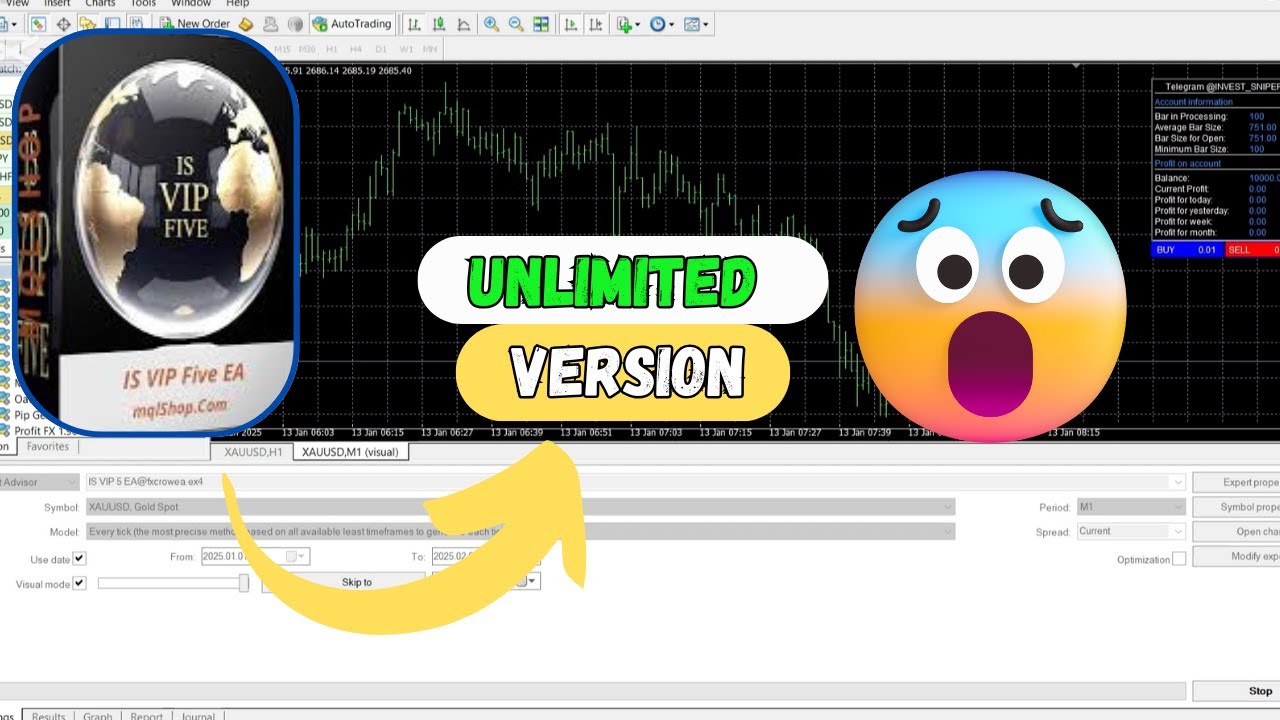Open the Insert menu
The height and width of the screenshot is (720, 1280).
(x=57, y=4)
